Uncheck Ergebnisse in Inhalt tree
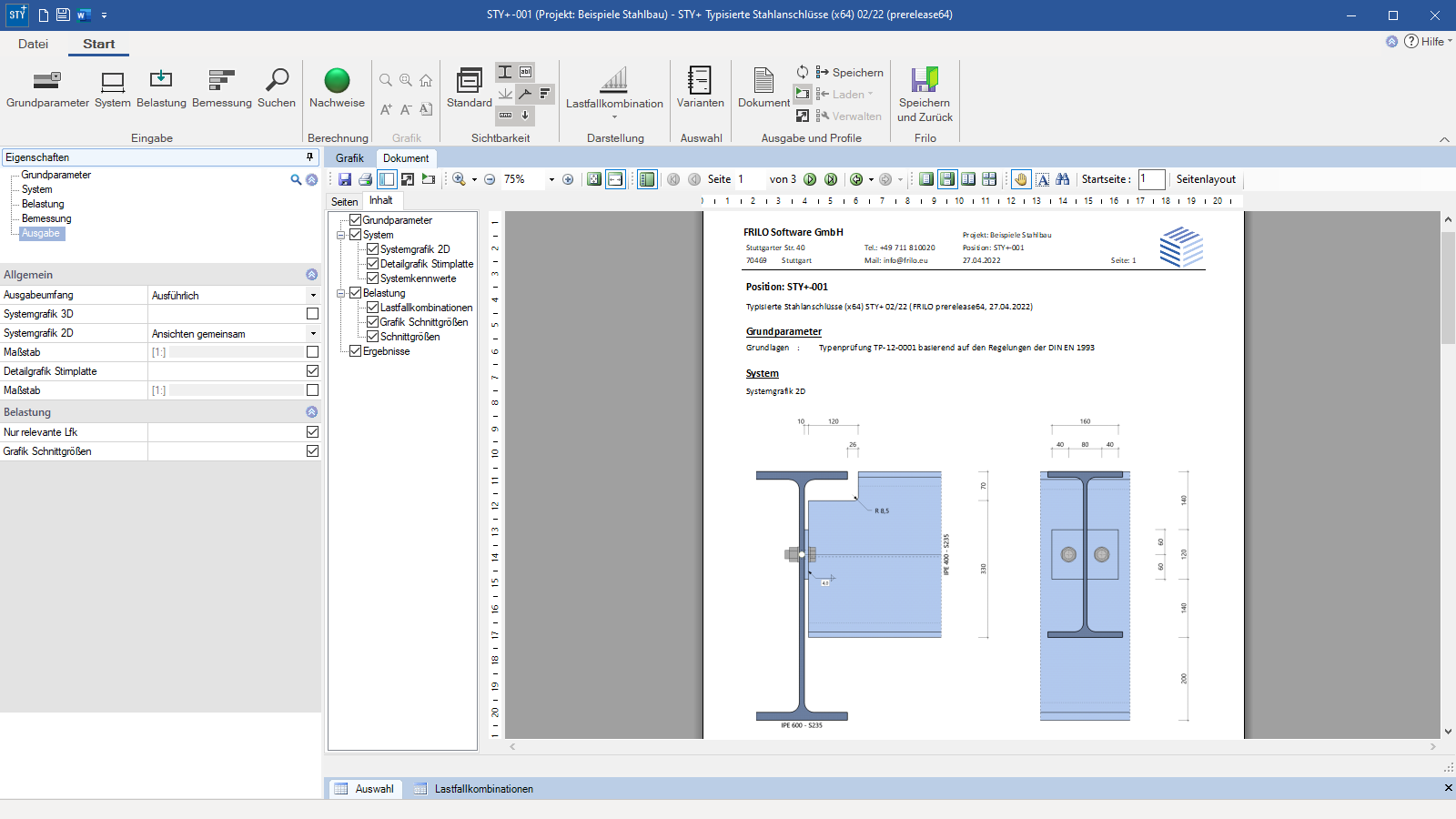 tap(356, 351)
